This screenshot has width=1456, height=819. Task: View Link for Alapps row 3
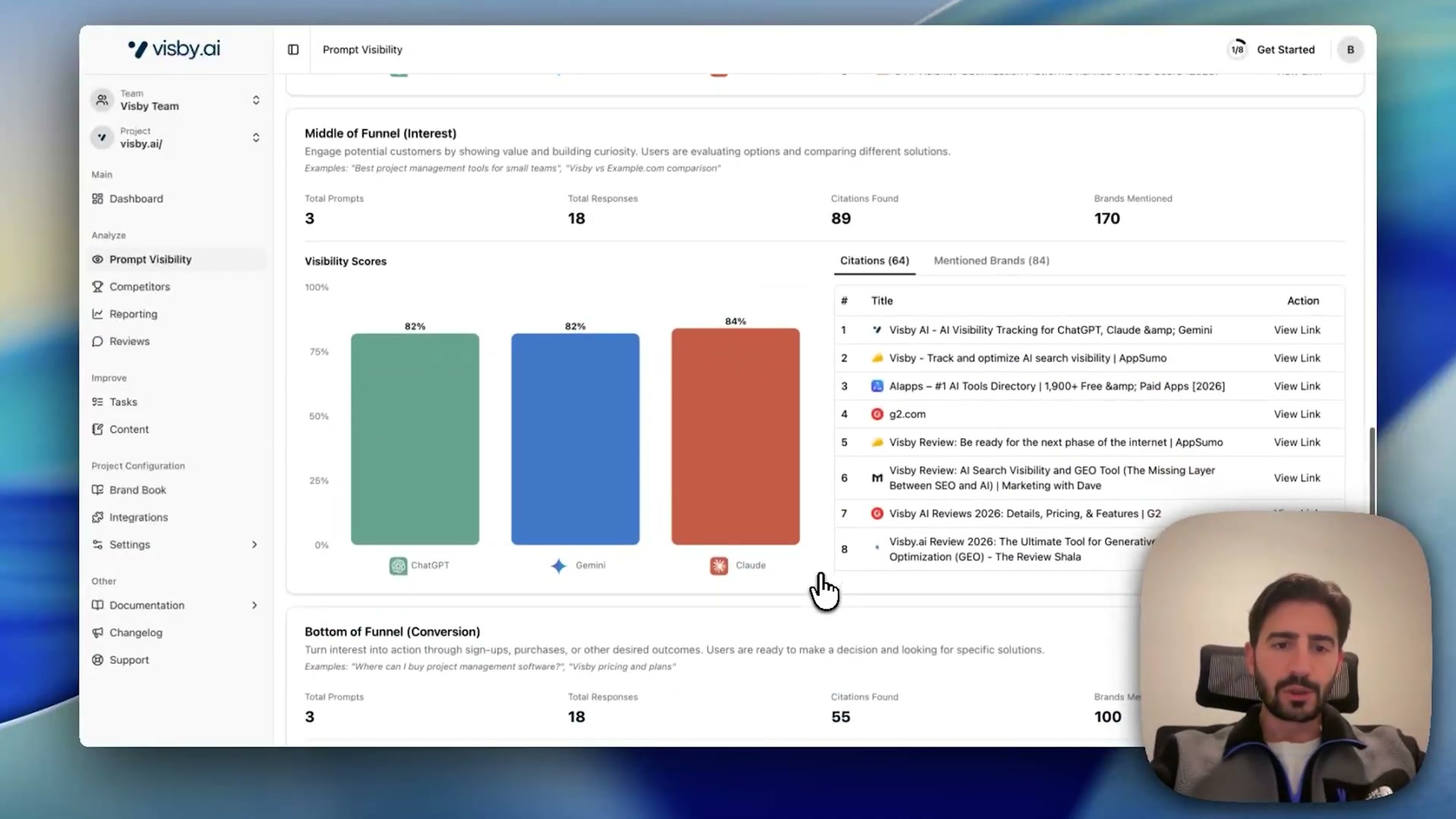(x=1297, y=386)
